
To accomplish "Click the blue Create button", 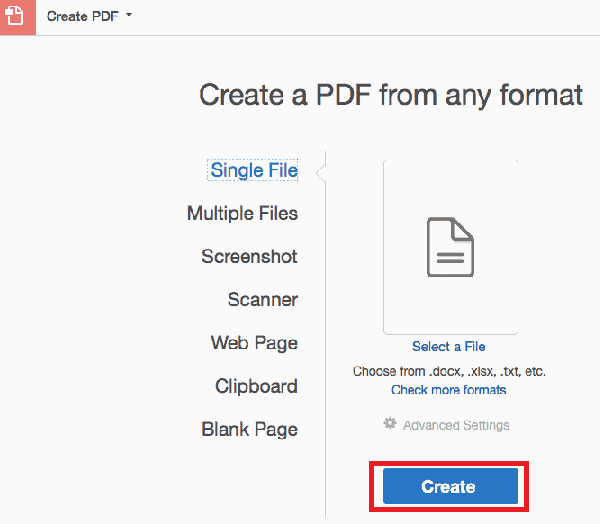I will [x=450, y=486].
